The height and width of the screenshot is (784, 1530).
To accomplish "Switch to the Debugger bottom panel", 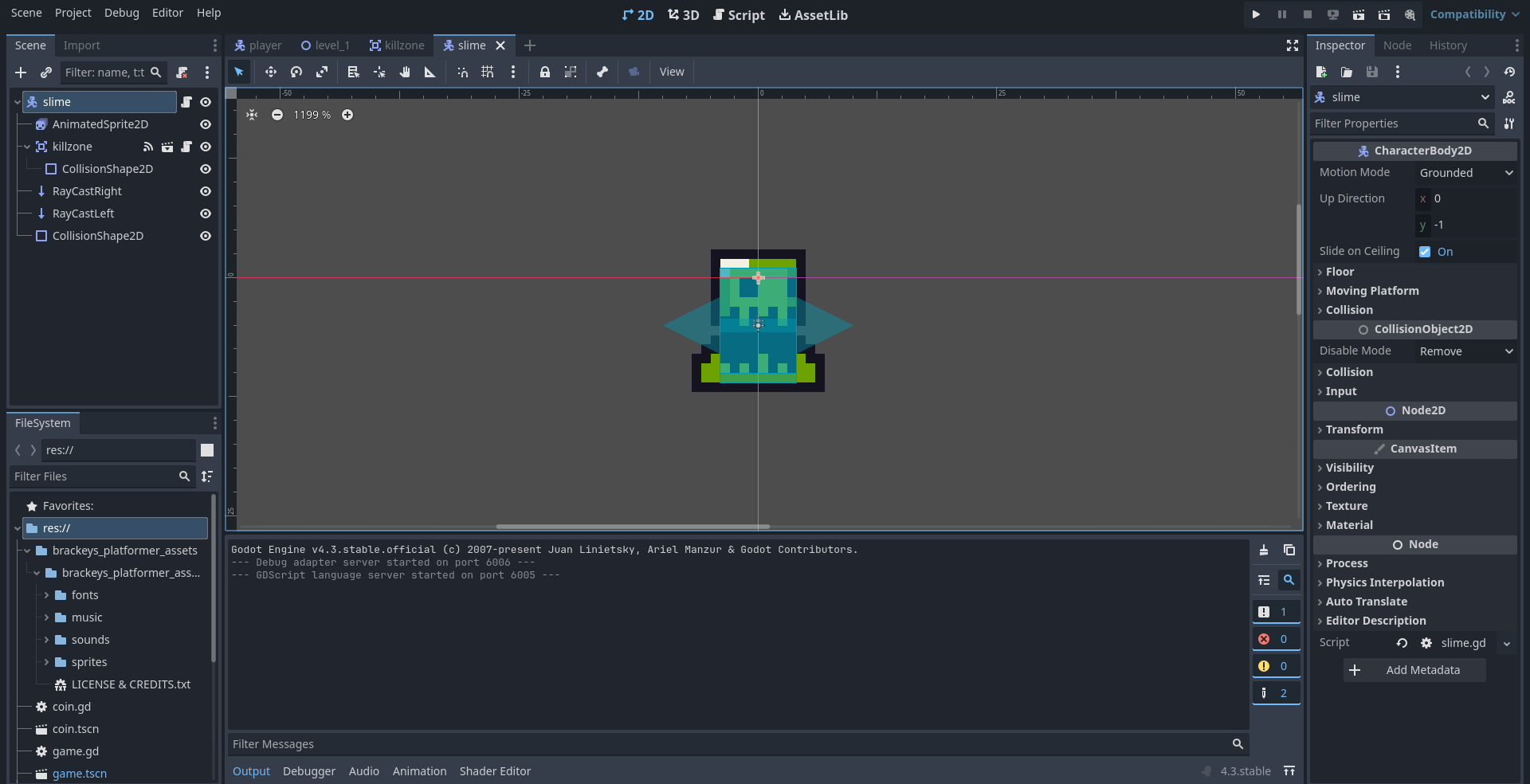I will [309, 771].
